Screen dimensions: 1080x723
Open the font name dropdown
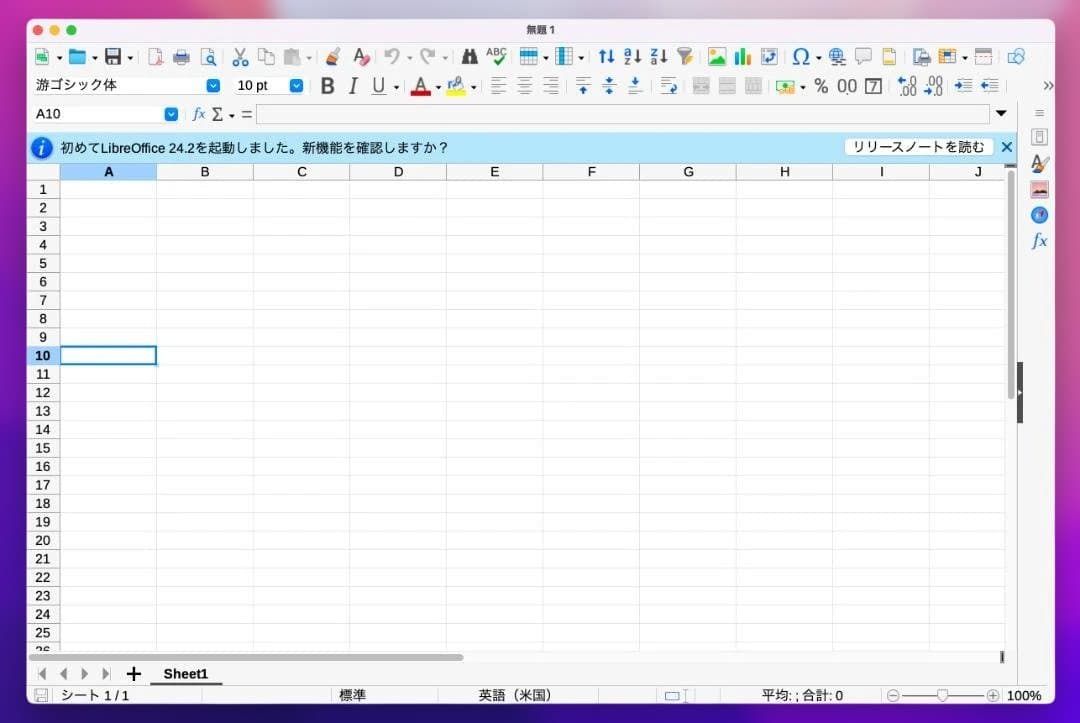pyautogui.click(x=212, y=86)
